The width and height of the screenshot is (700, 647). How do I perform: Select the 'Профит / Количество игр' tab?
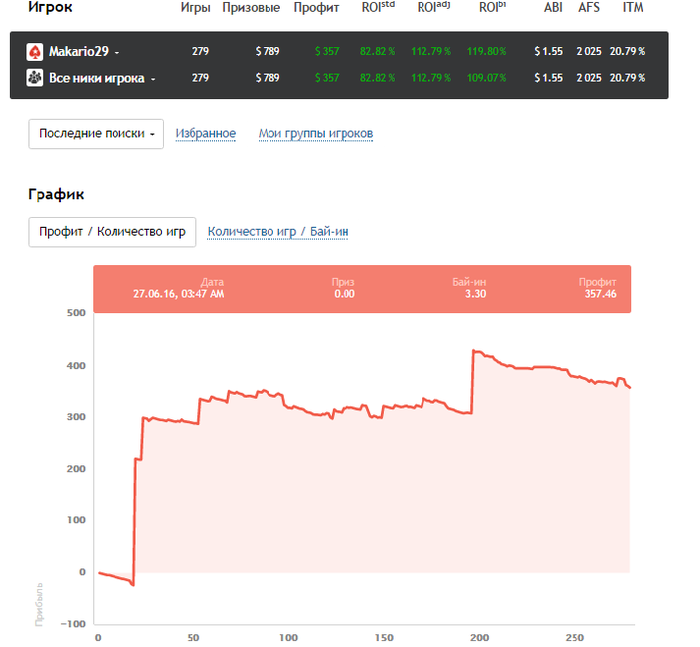coord(112,232)
